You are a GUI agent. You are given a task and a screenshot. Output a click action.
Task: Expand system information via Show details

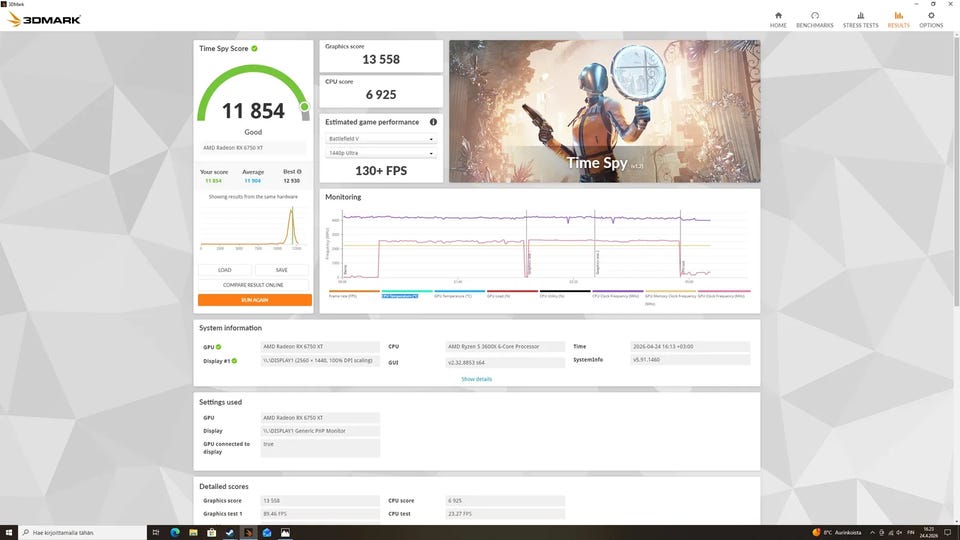(476, 379)
